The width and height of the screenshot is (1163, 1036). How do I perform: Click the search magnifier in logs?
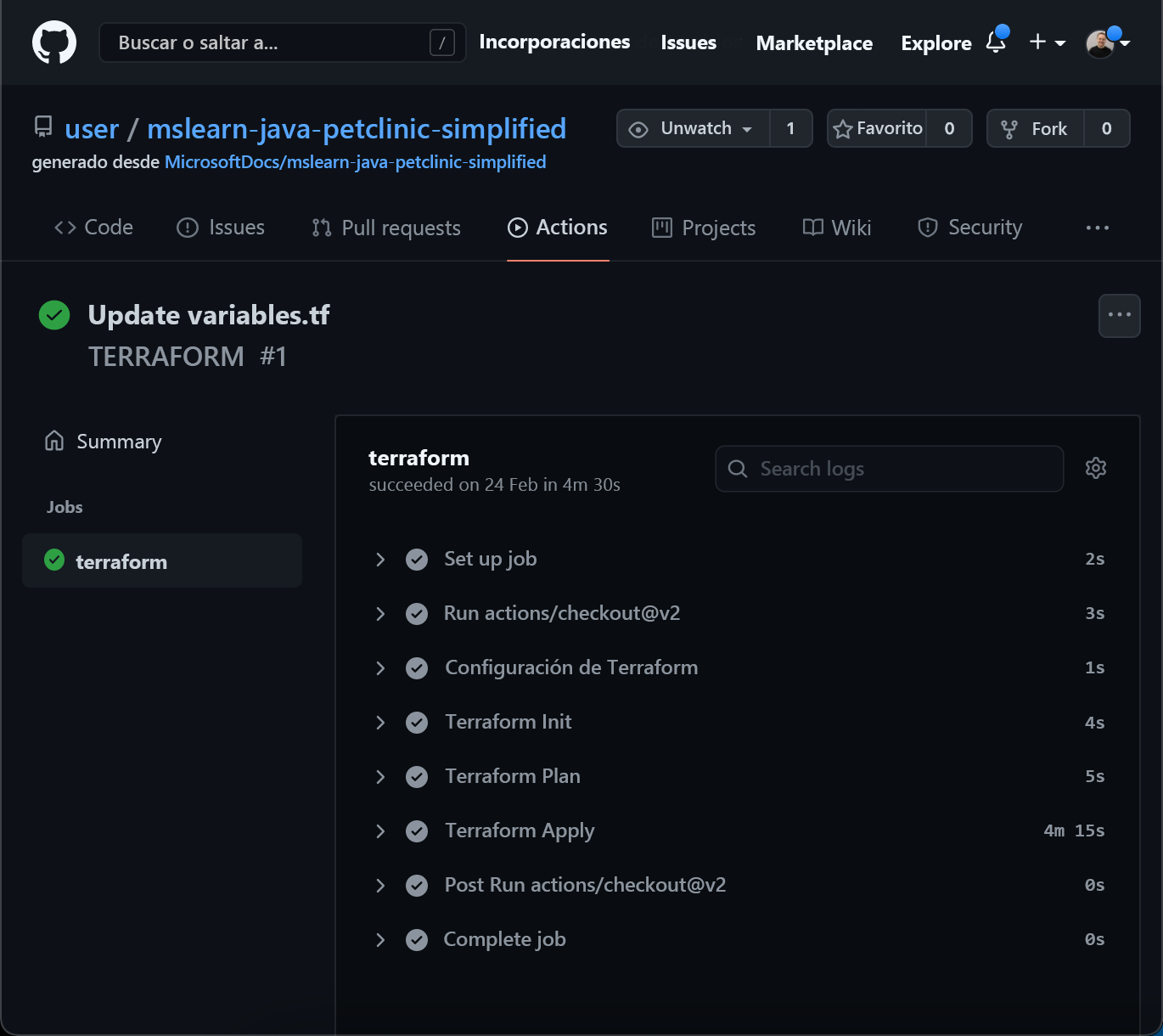[738, 469]
